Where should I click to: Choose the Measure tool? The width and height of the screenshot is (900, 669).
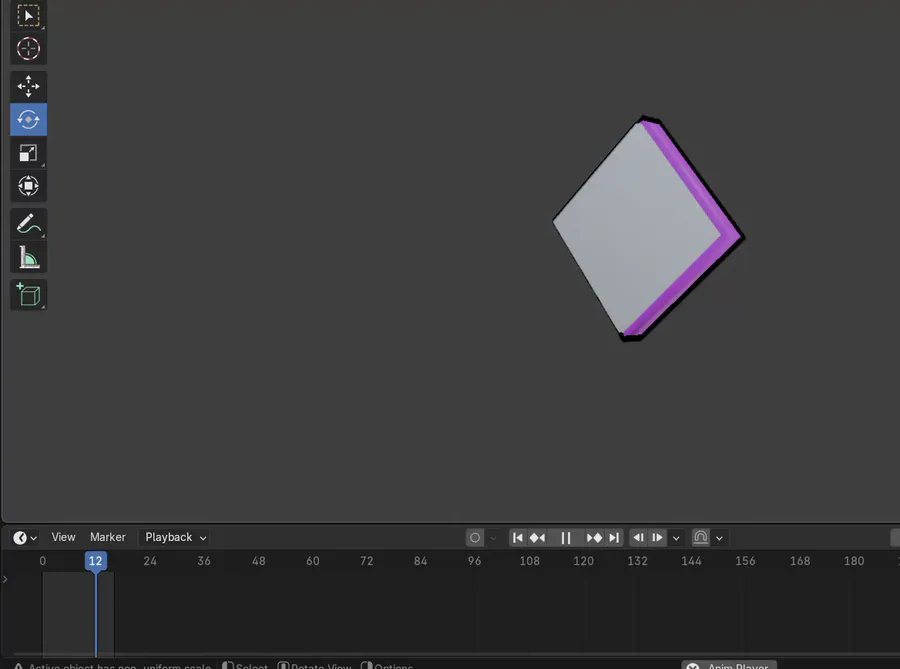(28, 256)
